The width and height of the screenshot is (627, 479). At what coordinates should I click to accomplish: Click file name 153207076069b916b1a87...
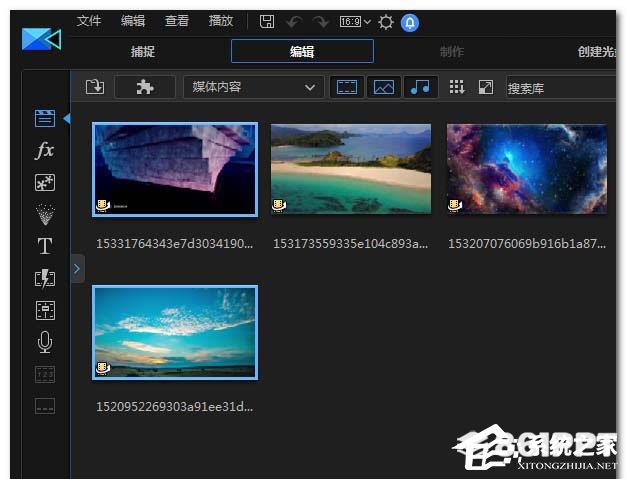click(527, 243)
